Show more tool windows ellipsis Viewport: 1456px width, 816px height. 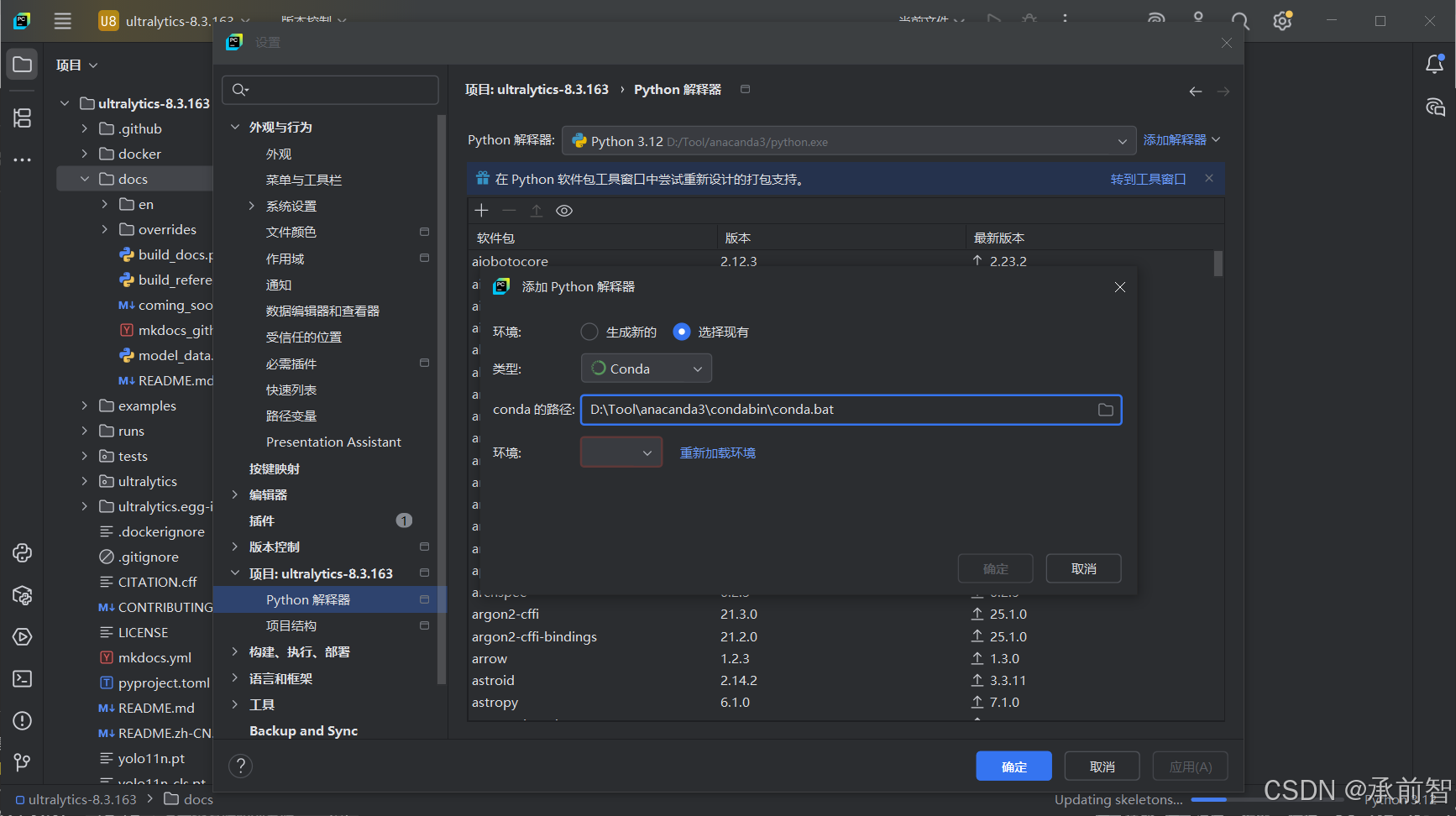pos(23,160)
